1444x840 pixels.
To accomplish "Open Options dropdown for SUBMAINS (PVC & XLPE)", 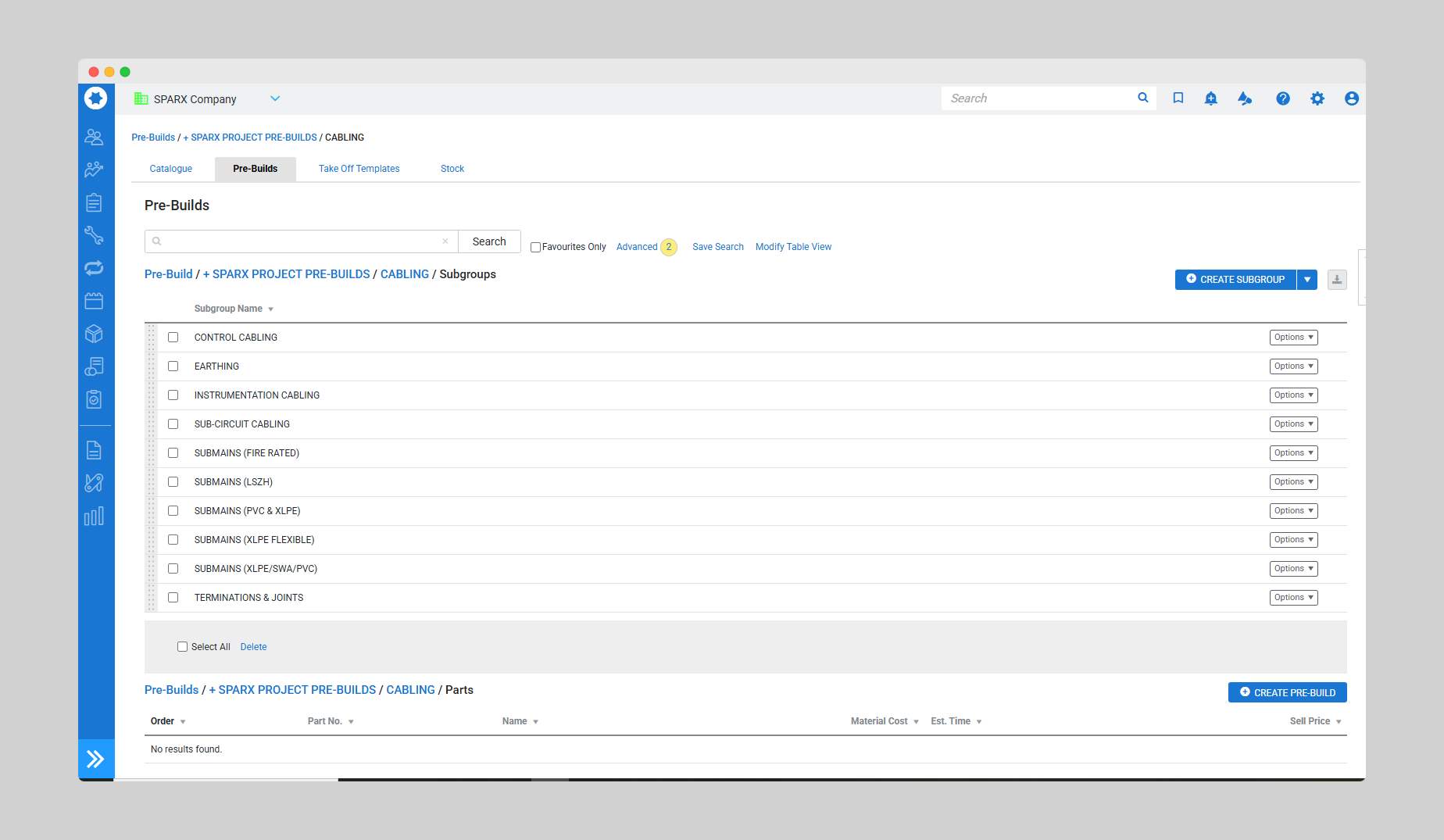I will coord(1293,511).
